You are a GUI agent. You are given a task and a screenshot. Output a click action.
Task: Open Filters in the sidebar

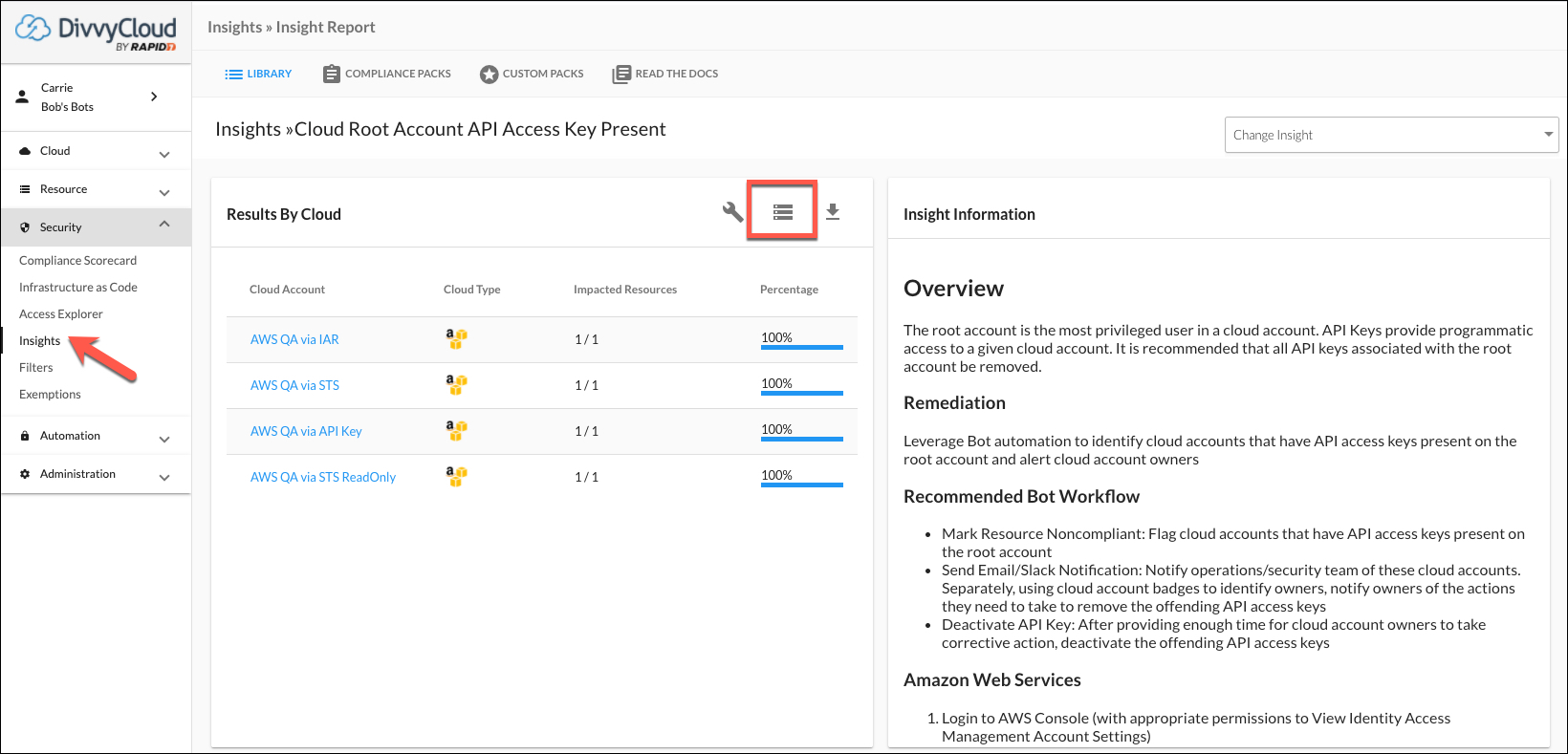36,367
